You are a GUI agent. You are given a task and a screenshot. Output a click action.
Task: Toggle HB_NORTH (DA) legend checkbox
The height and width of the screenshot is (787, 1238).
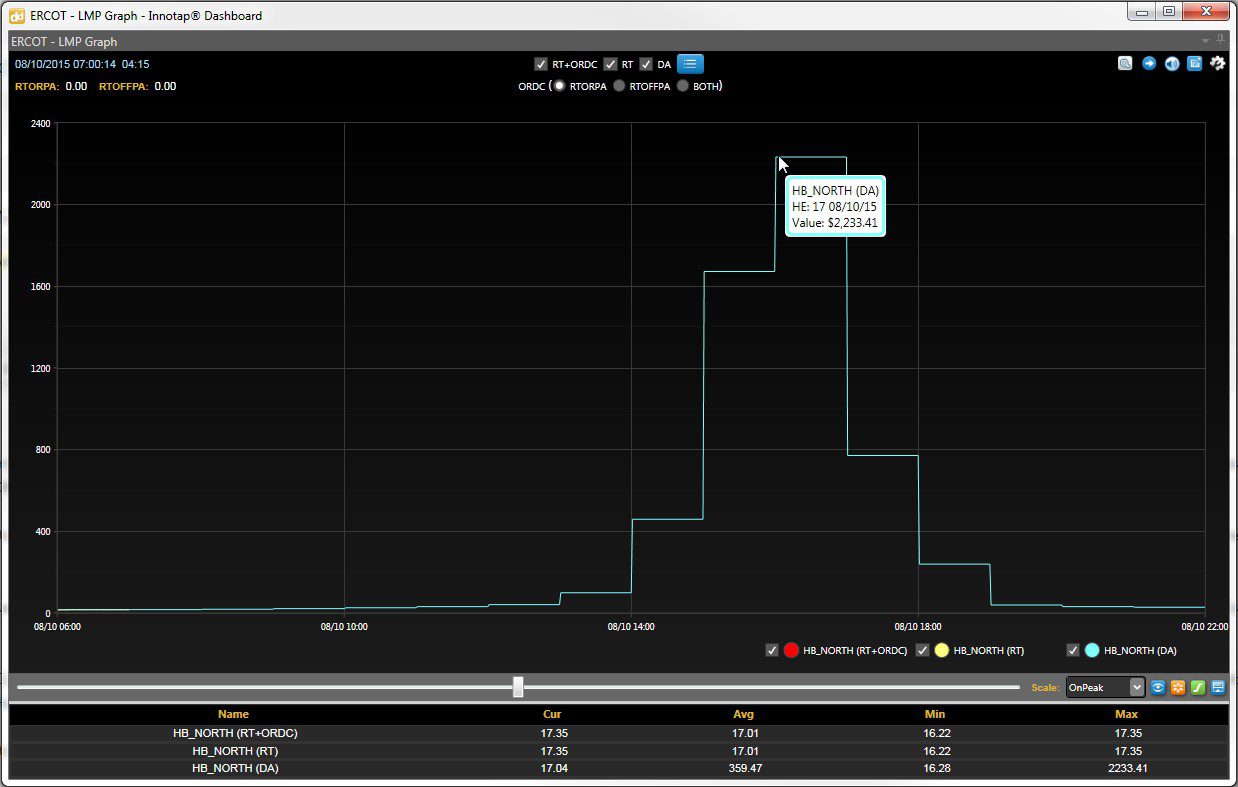pyautogui.click(x=1073, y=650)
